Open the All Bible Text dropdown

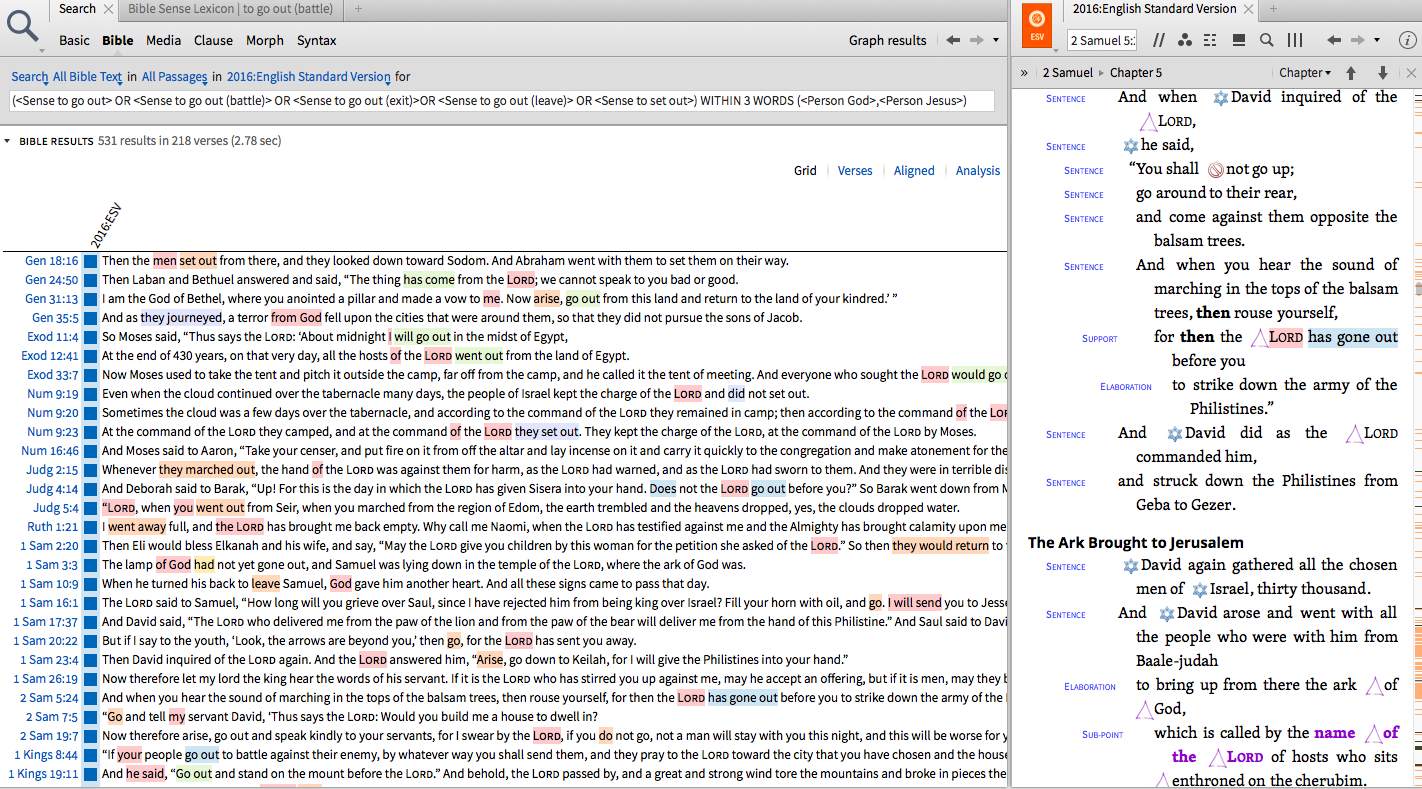tap(88, 77)
